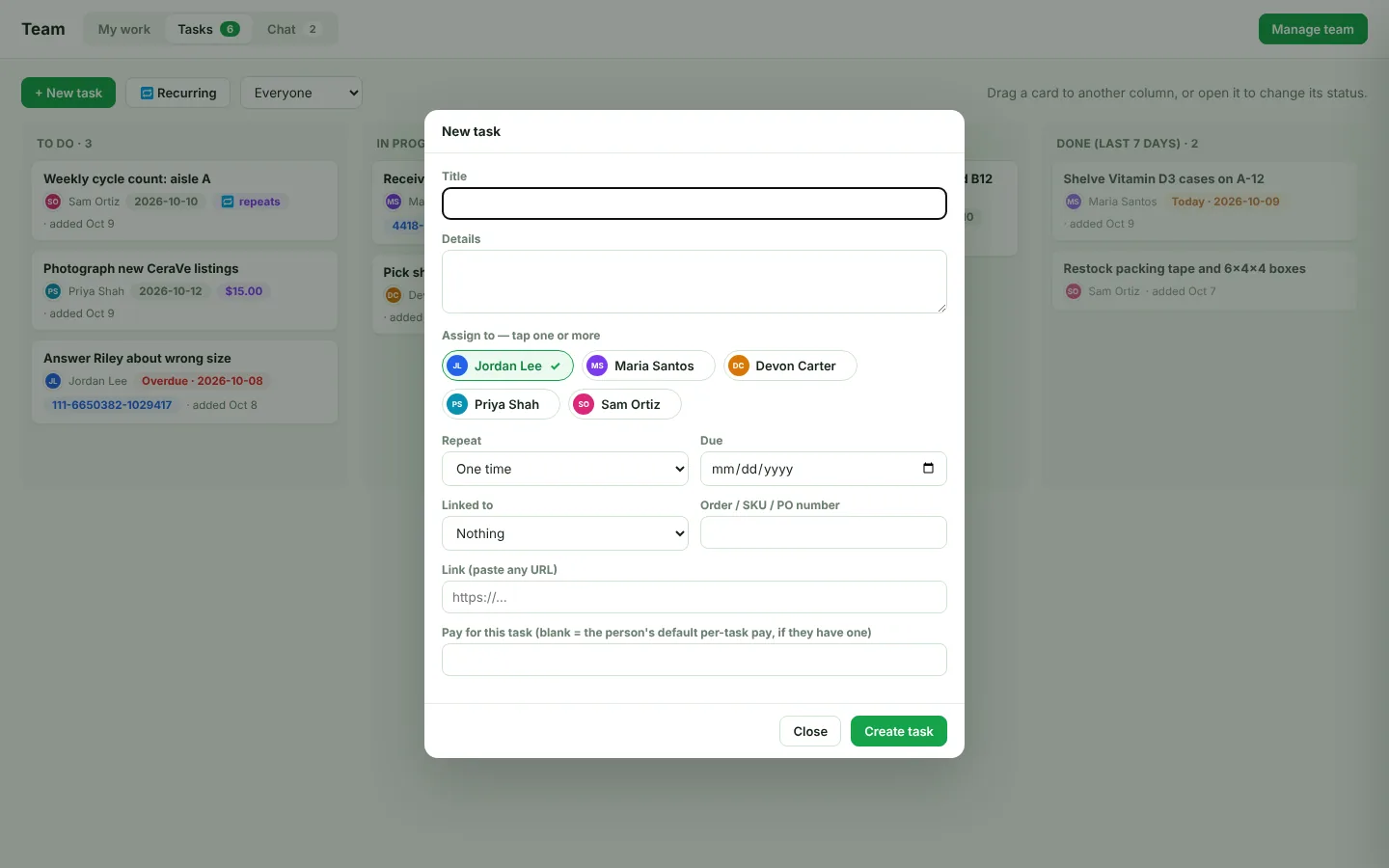Close the New task dialog
This screenshot has height=868, width=1389.
click(810, 731)
